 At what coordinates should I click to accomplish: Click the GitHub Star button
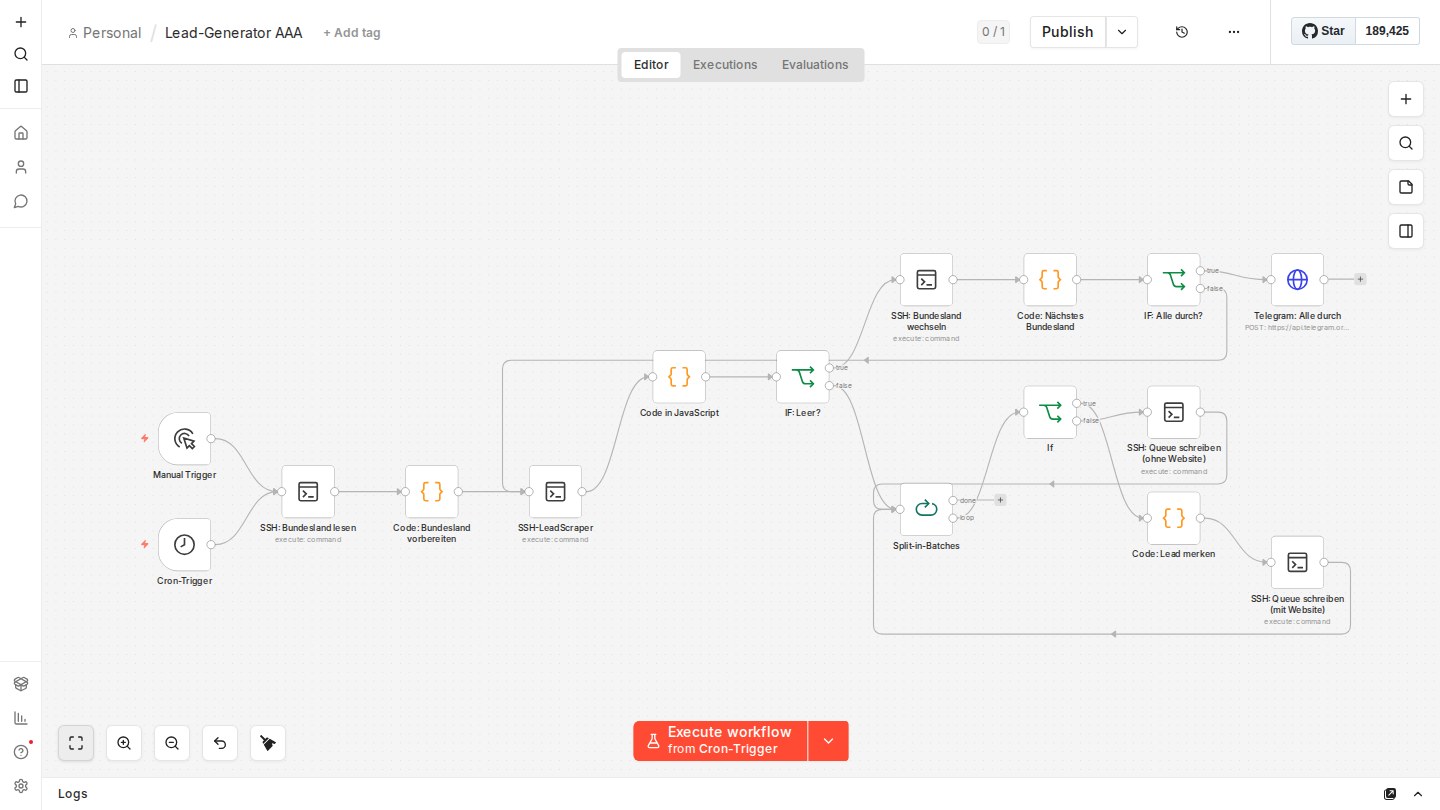[1323, 31]
